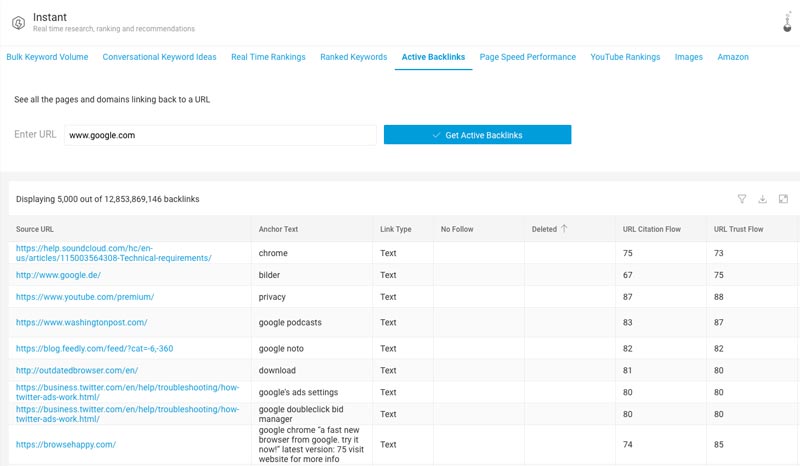
Task: Open the flask icon in top right
Action: (x=787, y=22)
